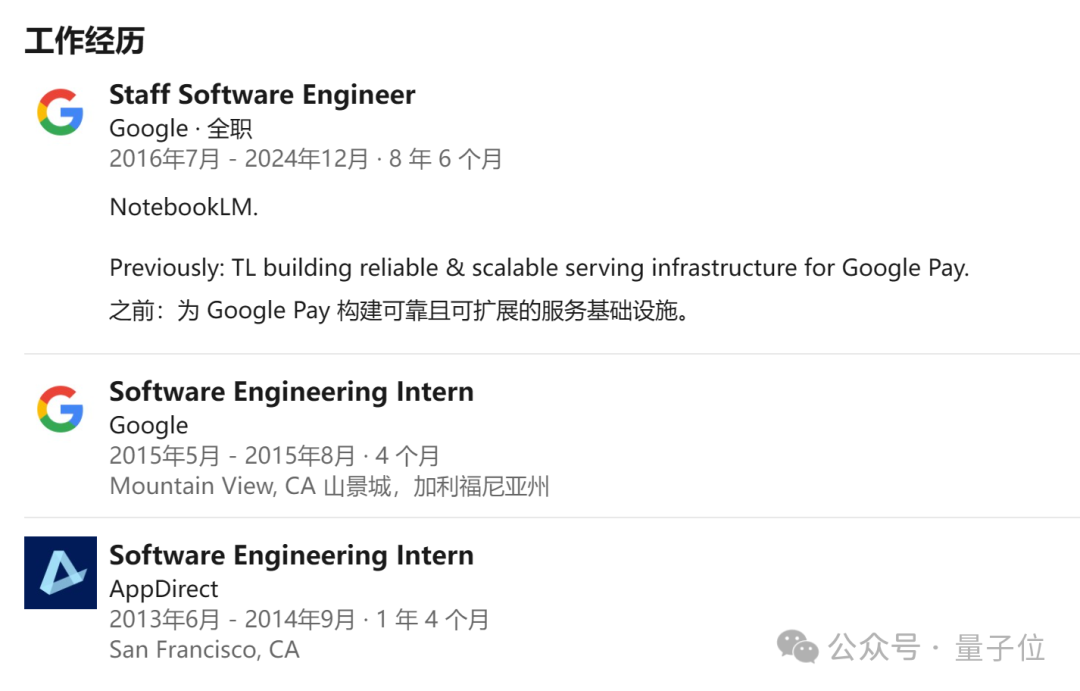Open the AppDirect company logo
1080x691 pixels.
coord(61,573)
